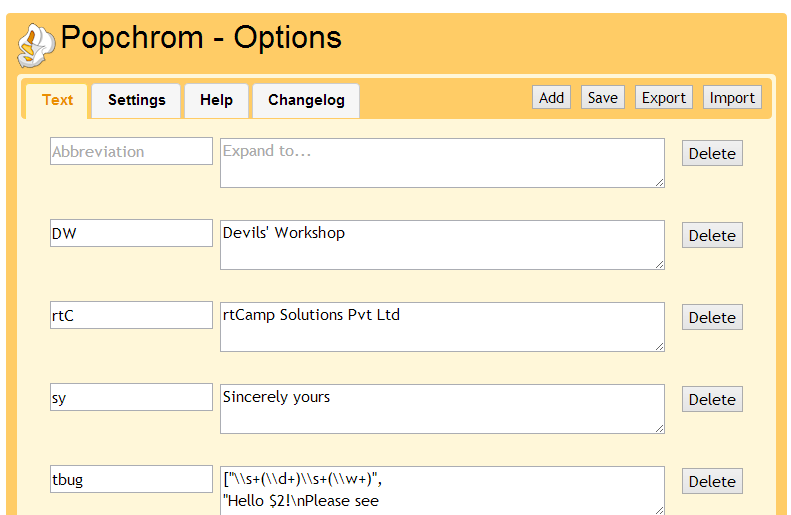Edit the rtC abbreviation field
791x515 pixels.
(x=131, y=315)
